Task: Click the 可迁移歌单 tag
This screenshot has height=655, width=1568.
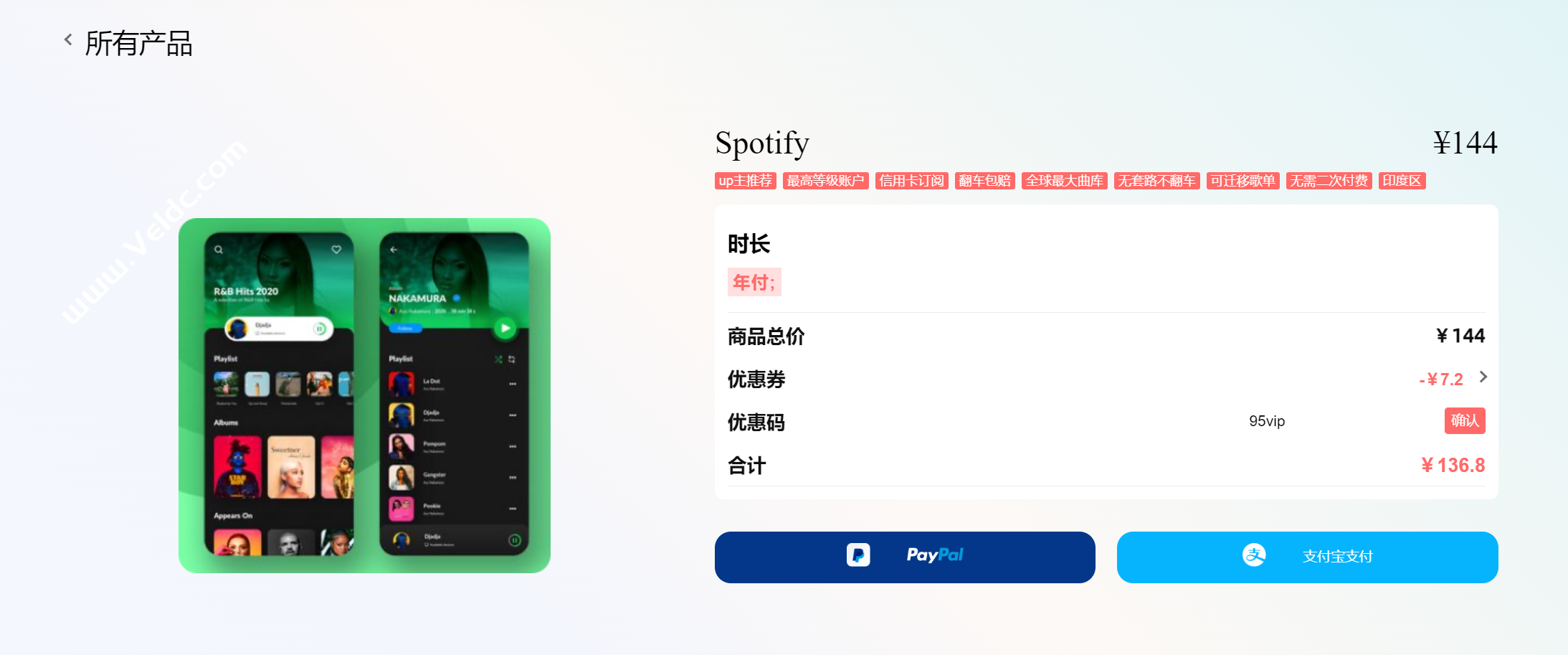Action: pyautogui.click(x=1243, y=181)
